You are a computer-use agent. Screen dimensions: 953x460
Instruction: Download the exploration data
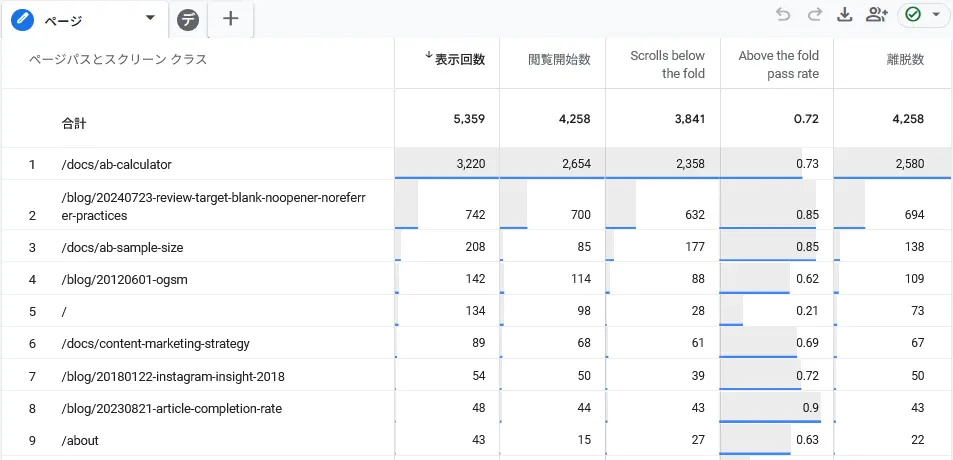coord(845,15)
